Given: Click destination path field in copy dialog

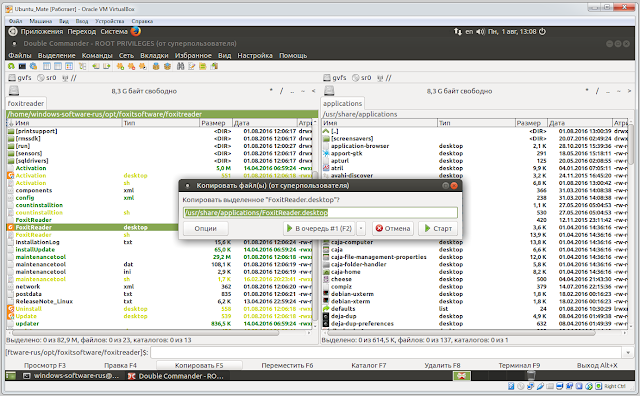Looking at the screenshot, I should point(320,213).
